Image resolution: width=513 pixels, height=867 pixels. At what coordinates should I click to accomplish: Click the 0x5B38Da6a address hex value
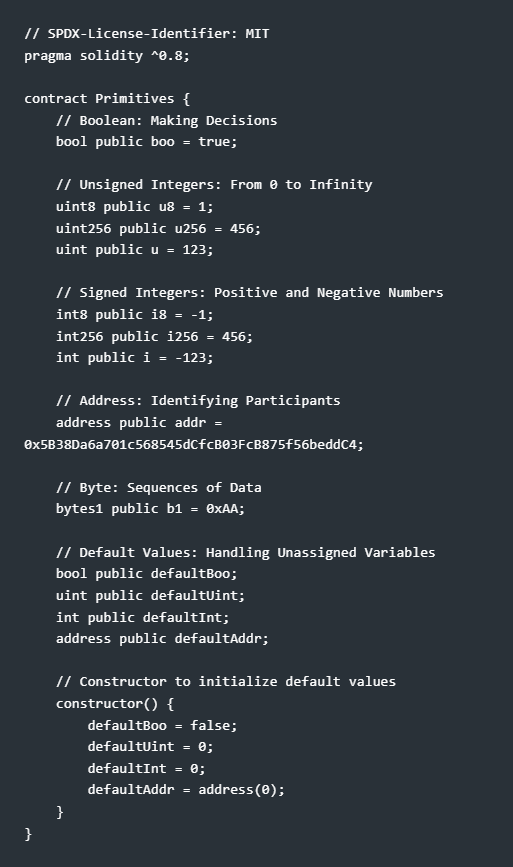[x=194, y=445]
